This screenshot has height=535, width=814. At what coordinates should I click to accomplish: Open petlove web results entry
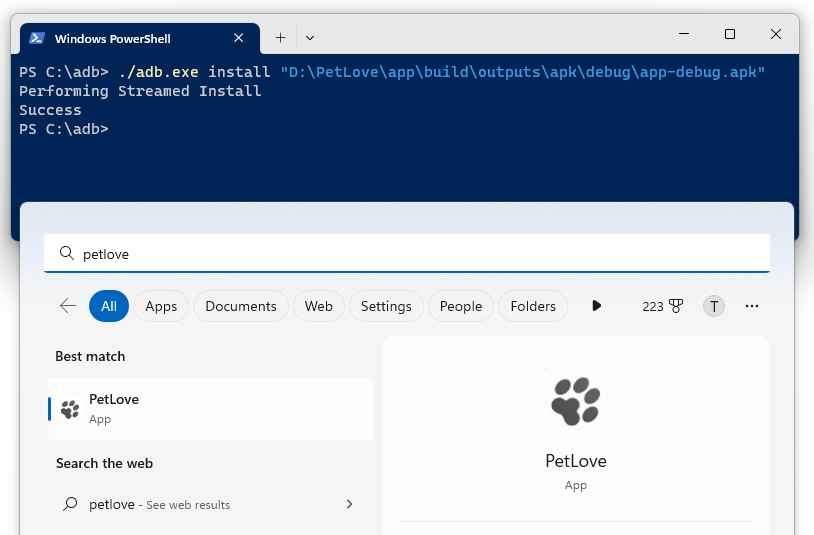(210, 504)
